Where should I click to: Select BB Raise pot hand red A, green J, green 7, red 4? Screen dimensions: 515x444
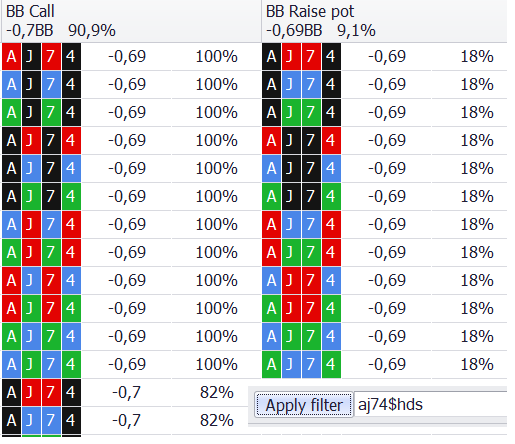coord(301,252)
